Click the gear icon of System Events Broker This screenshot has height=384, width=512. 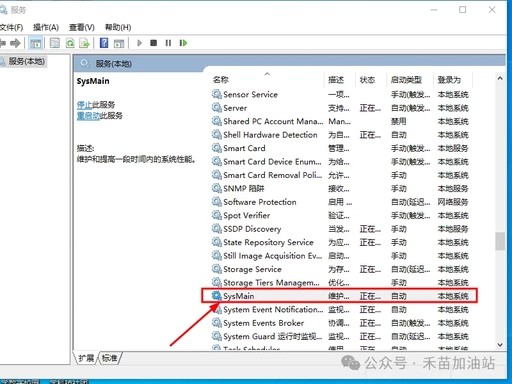click(x=217, y=323)
